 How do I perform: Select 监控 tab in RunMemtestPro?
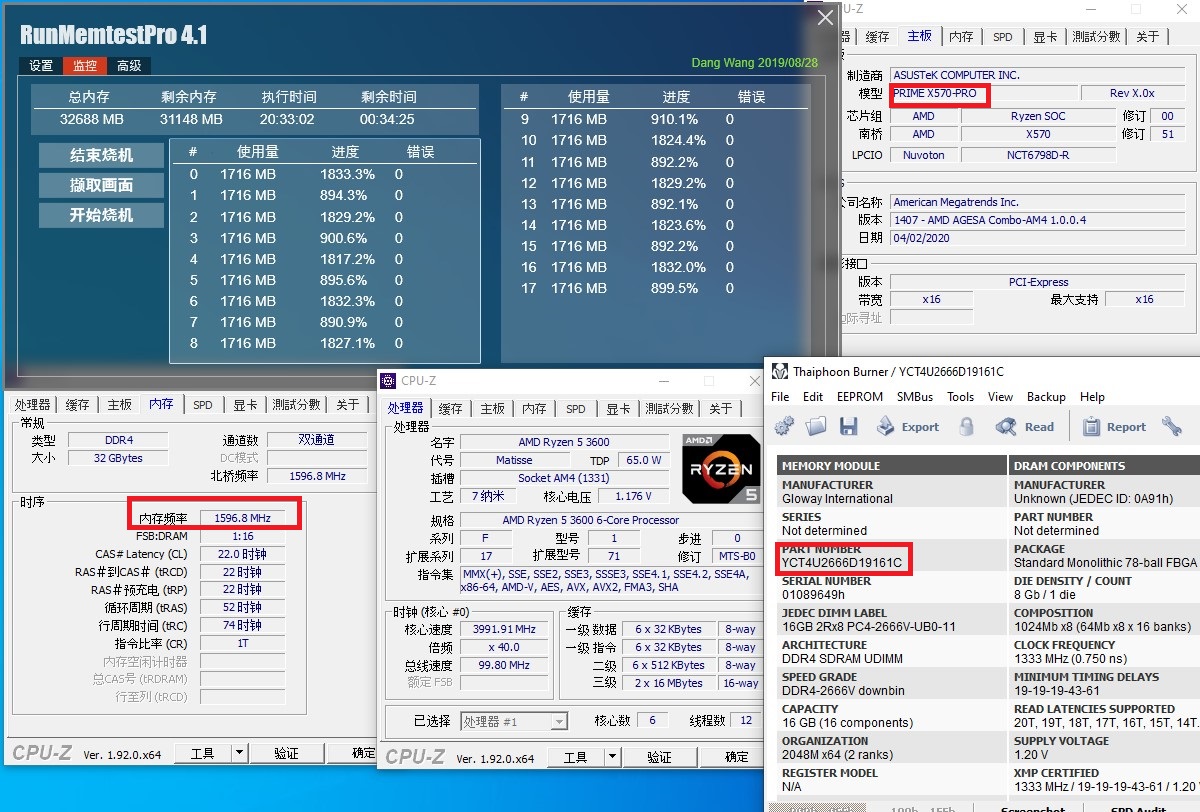85,66
